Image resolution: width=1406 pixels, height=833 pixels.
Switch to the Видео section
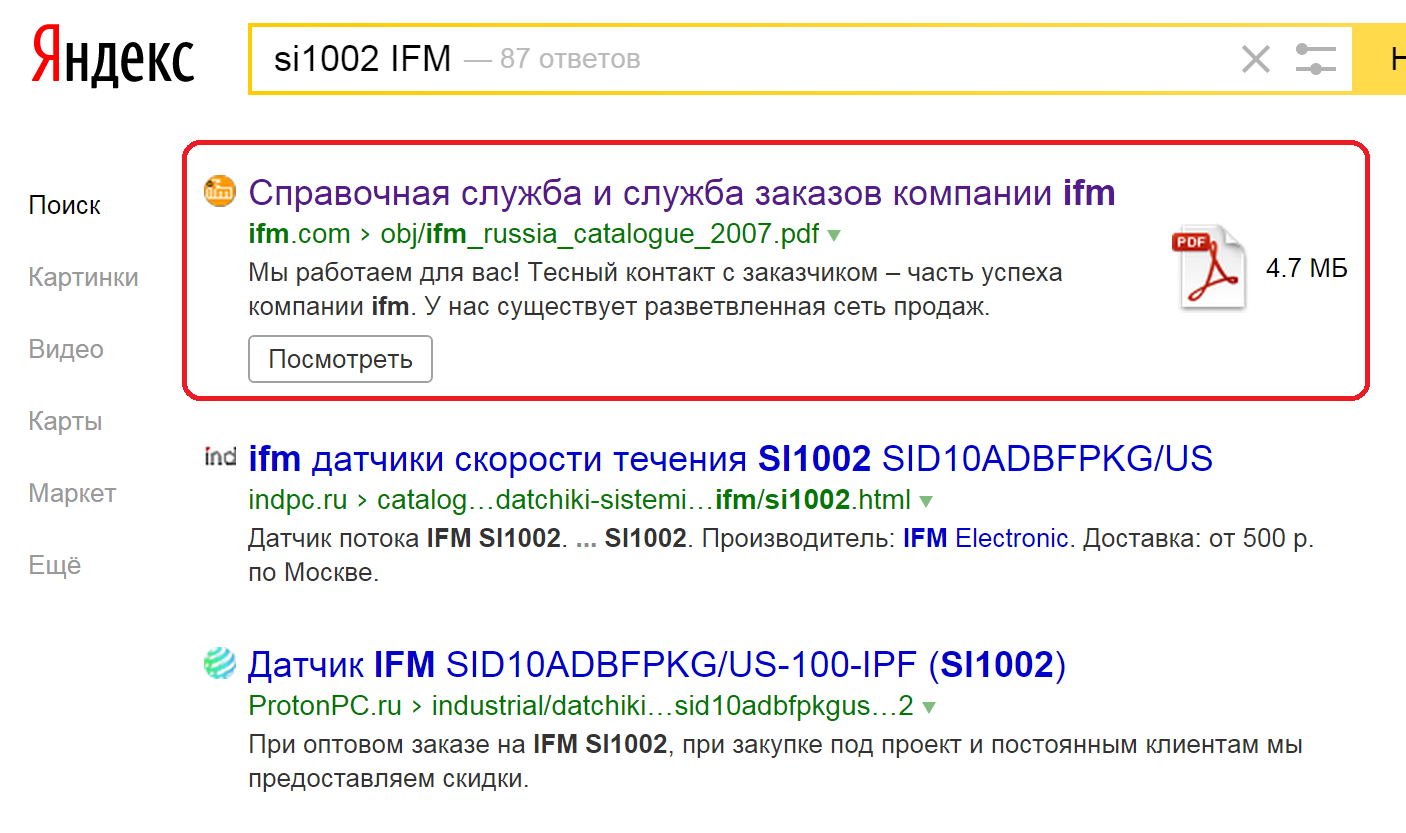[x=66, y=349]
